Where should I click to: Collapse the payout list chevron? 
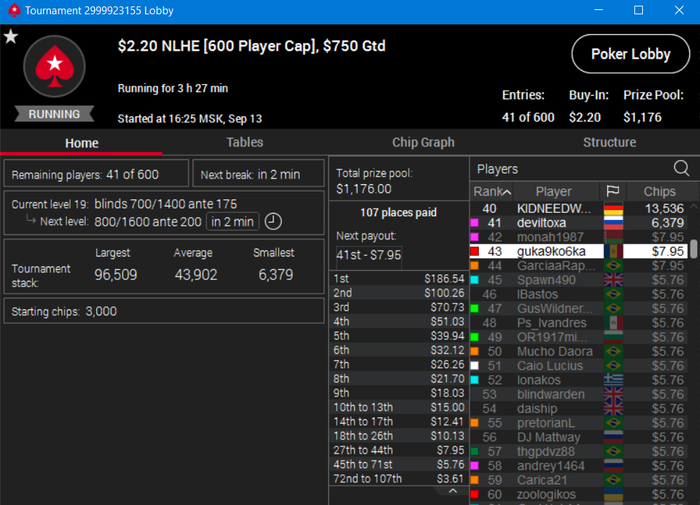tap(453, 491)
